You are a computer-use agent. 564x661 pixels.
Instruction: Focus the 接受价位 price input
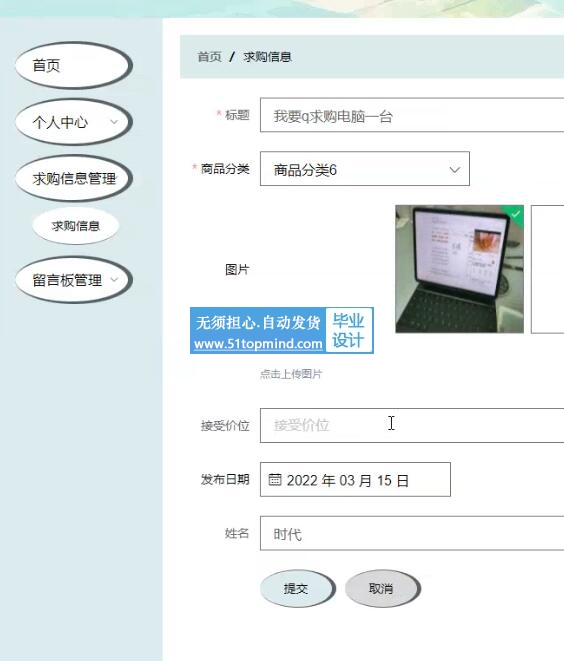tap(412, 425)
